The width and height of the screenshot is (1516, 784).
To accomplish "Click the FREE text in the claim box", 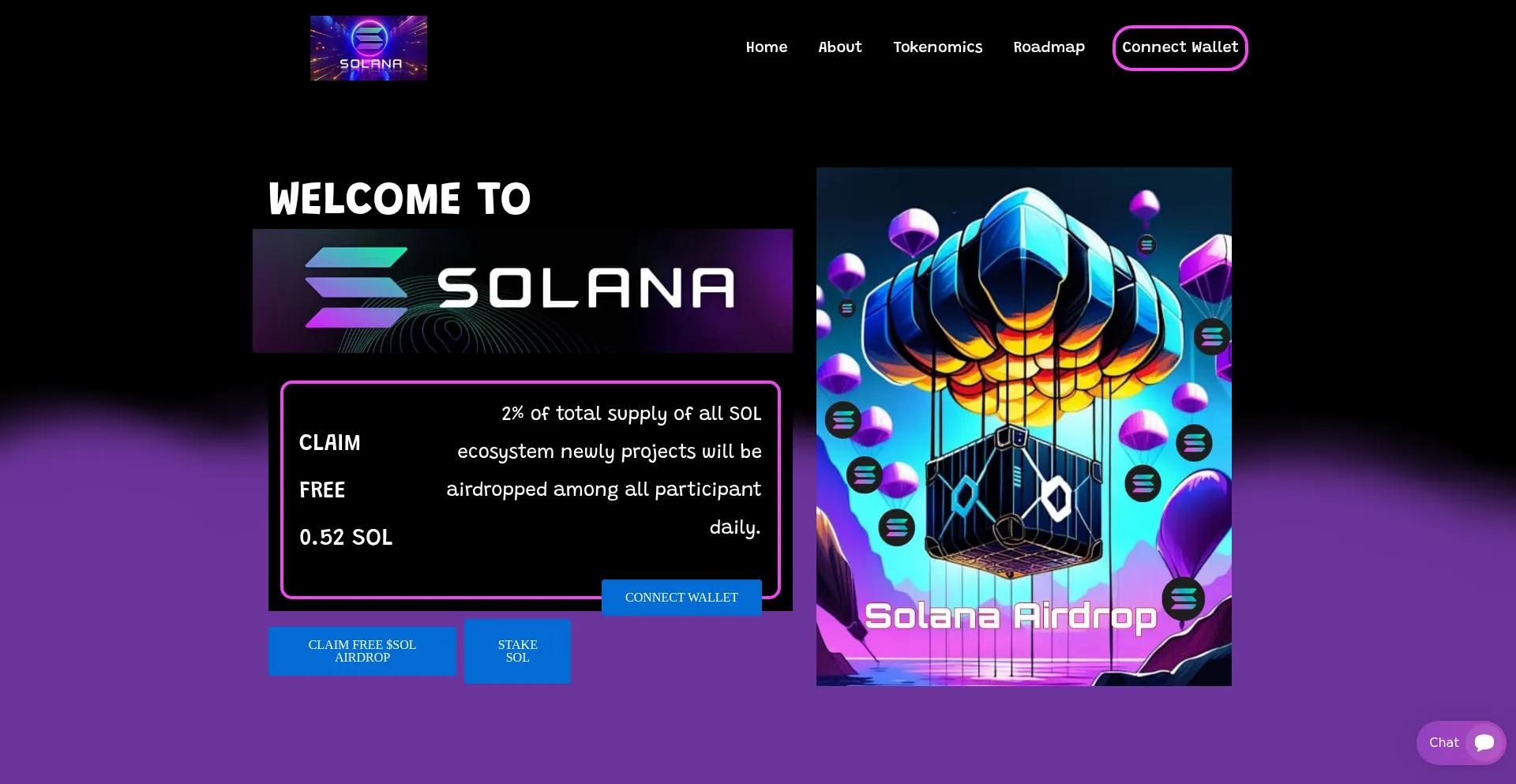I will coord(322,490).
